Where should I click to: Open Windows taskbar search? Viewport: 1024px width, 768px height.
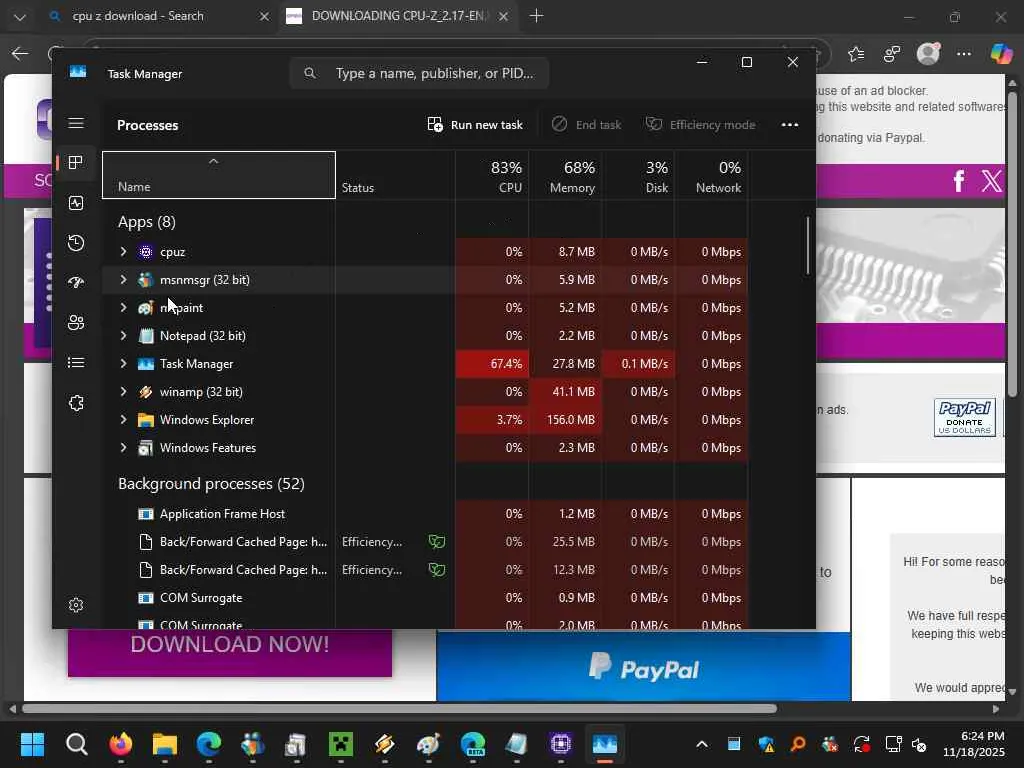pos(76,744)
